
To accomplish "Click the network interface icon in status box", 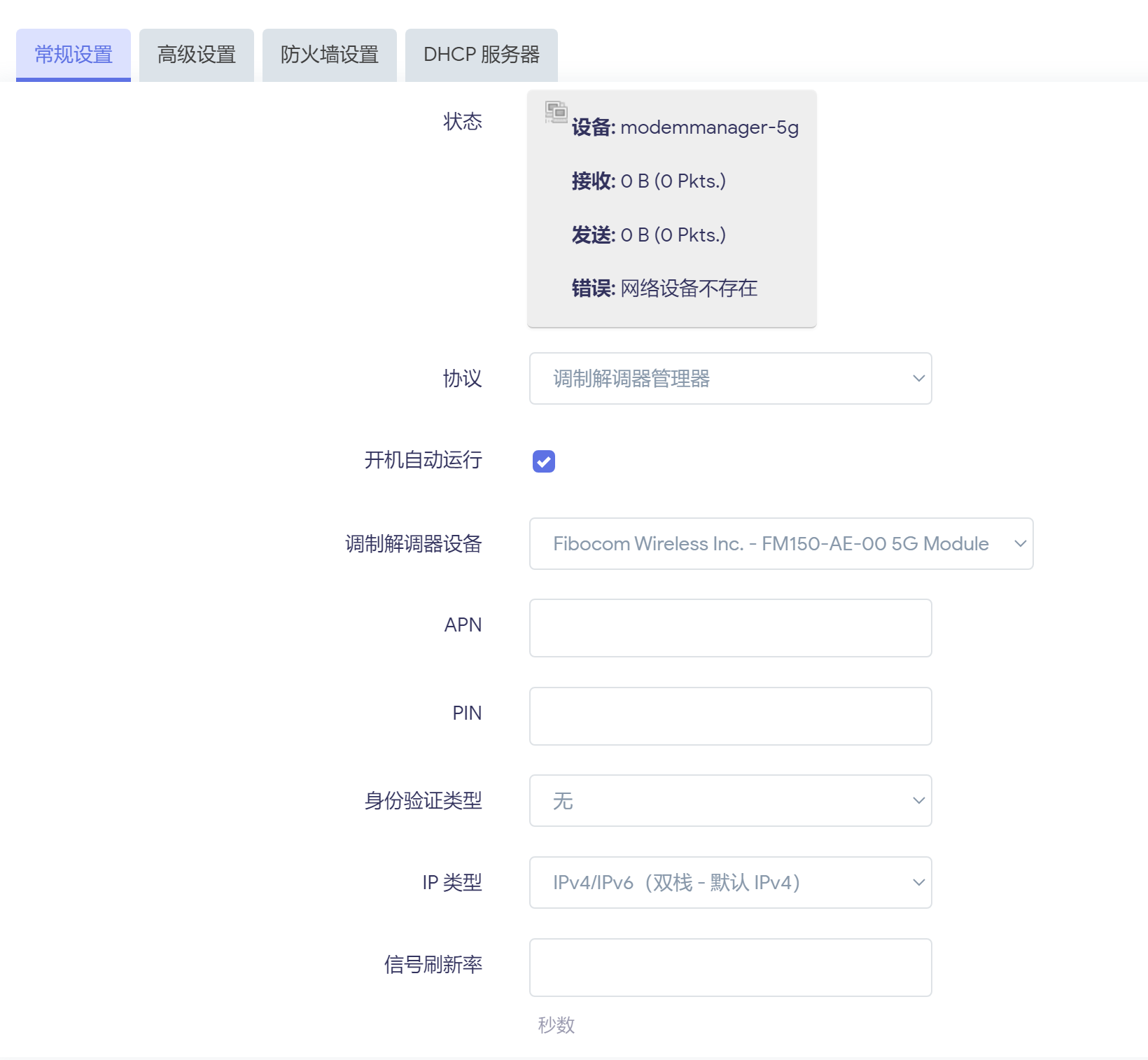I will click(555, 112).
